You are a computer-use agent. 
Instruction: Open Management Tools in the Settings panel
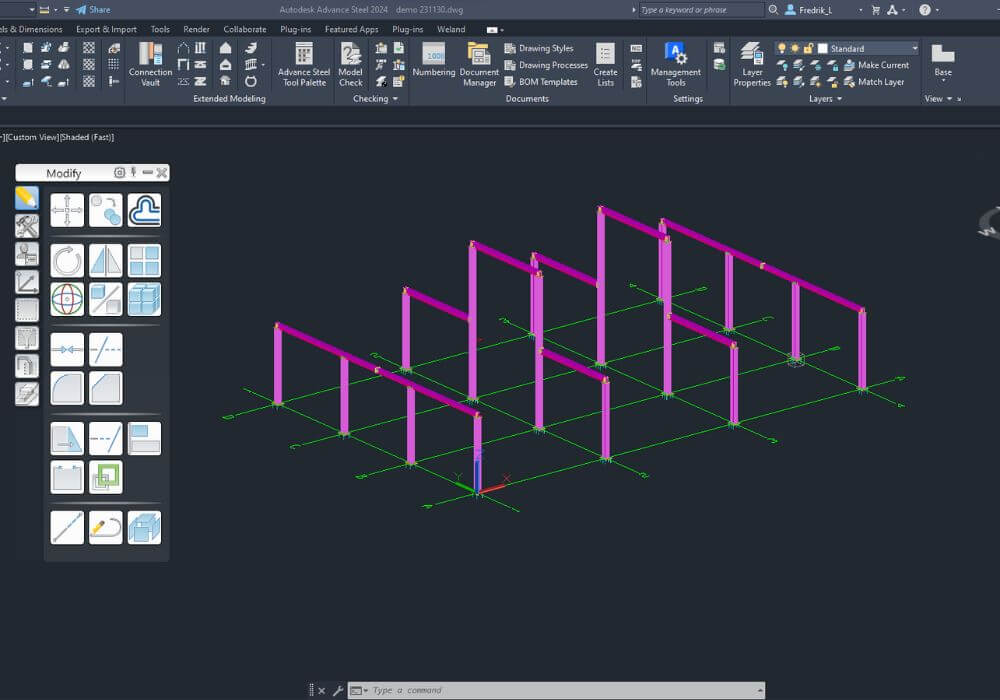coord(676,63)
